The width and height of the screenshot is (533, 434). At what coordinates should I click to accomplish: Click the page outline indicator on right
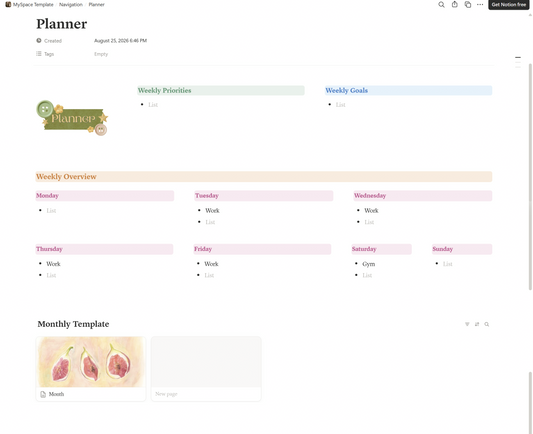[x=518, y=62]
